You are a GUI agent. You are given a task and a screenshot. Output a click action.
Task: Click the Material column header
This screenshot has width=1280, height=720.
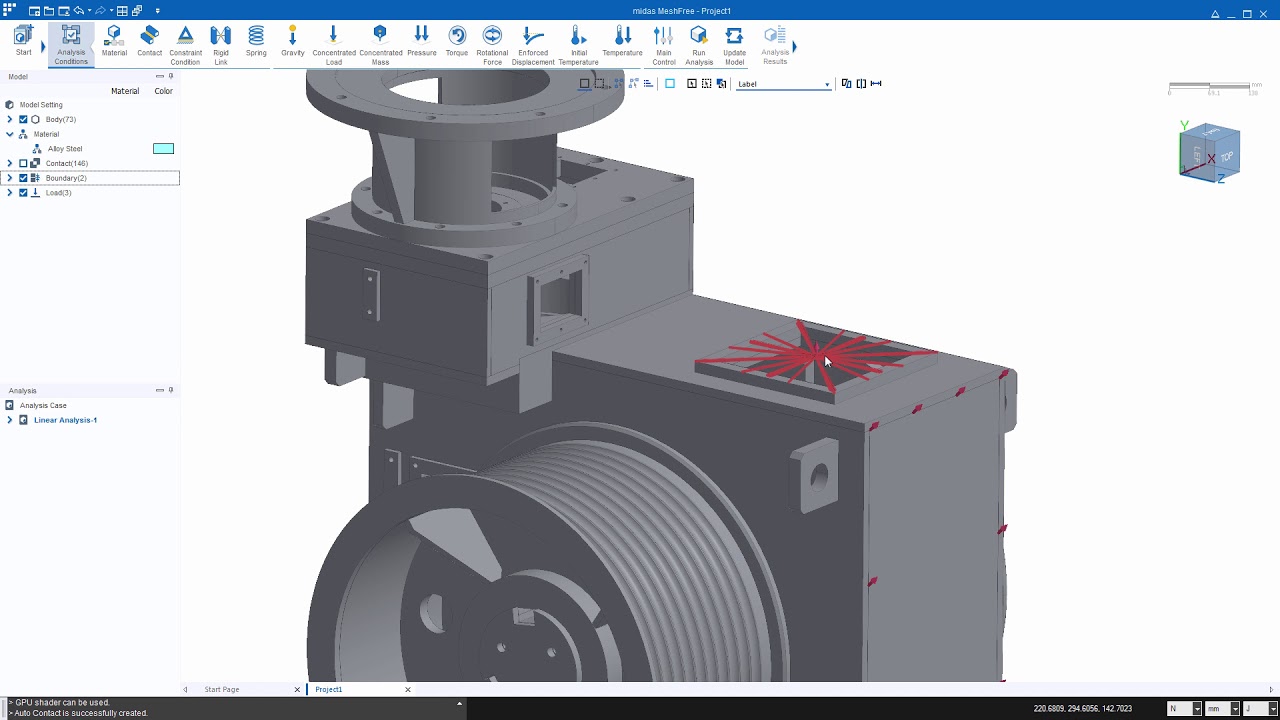(125, 91)
